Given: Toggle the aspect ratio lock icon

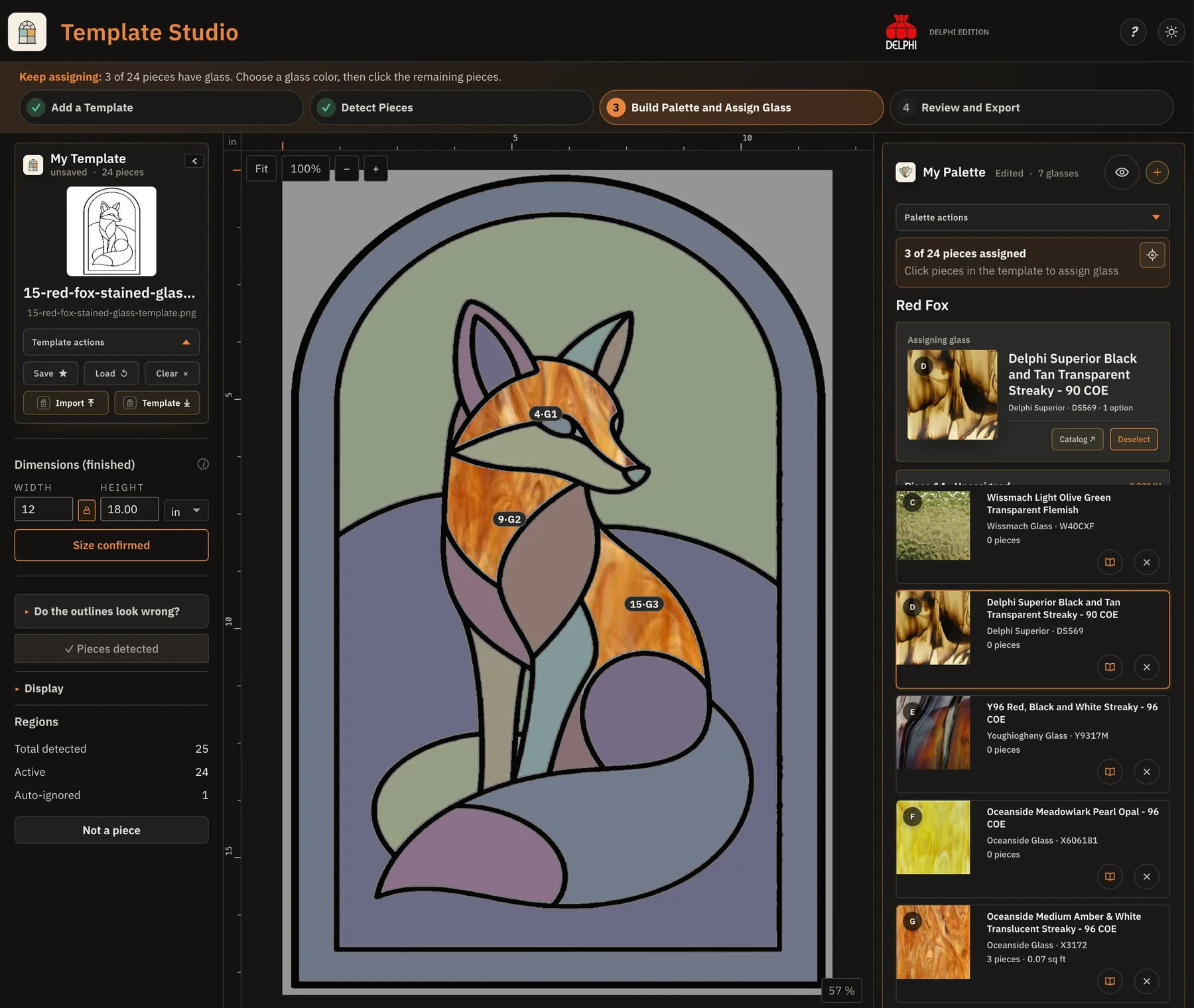Looking at the screenshot, I should point(86,510).
